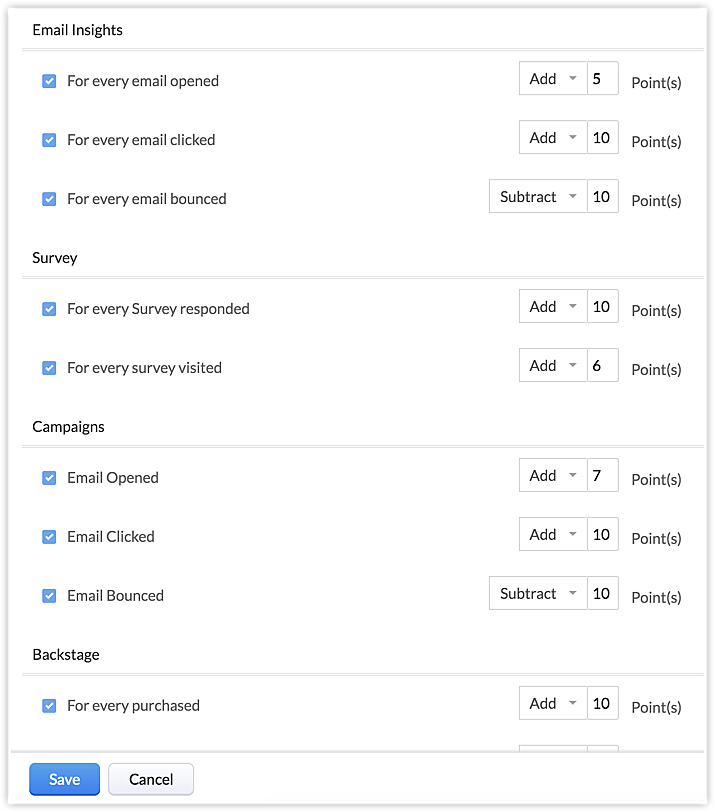715x812 pixels.
Task: Expand Add dropdown for Survey responded
Action: click(552, 307)
